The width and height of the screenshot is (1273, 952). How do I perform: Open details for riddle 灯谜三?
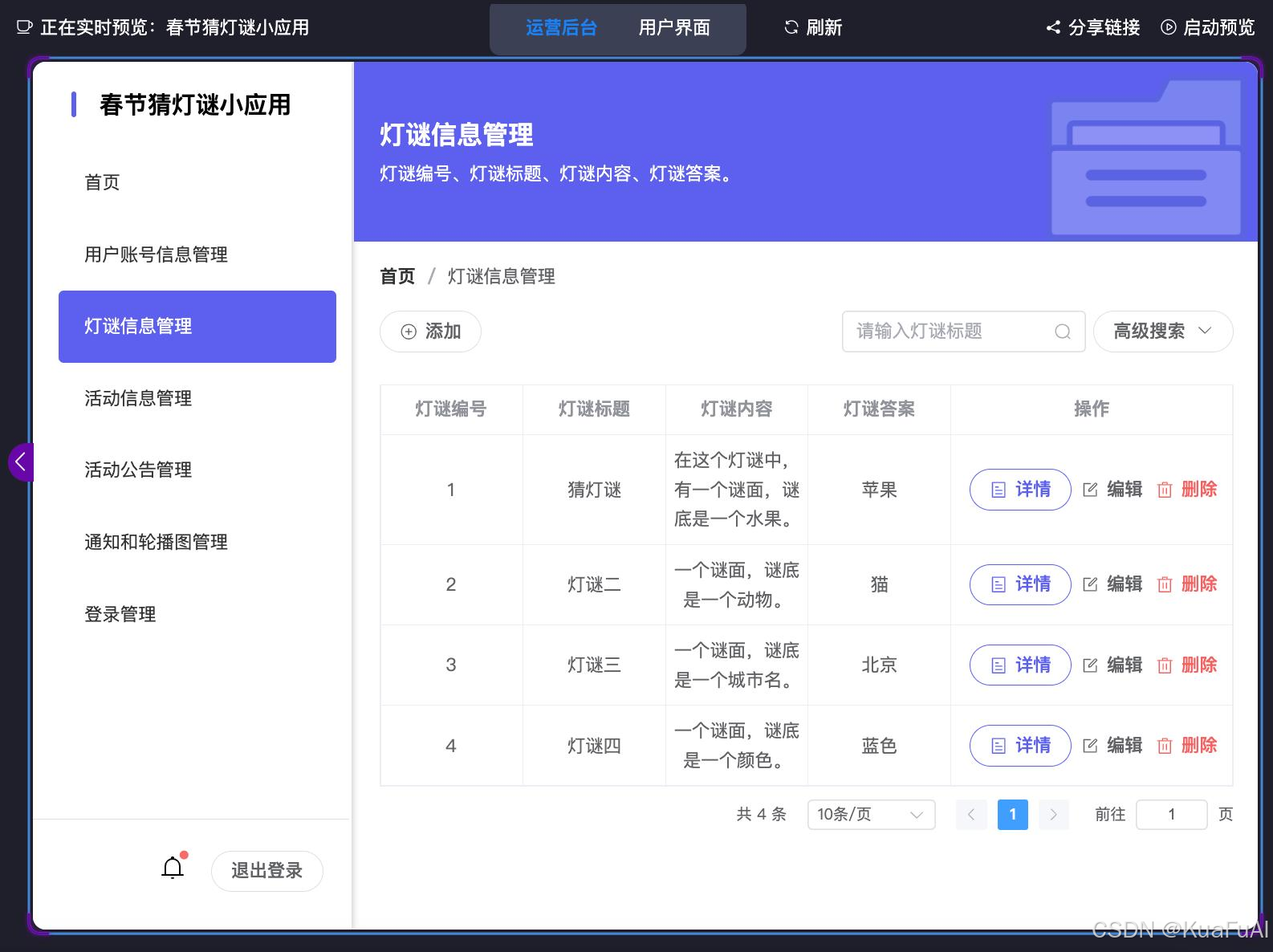(1020, 665)
